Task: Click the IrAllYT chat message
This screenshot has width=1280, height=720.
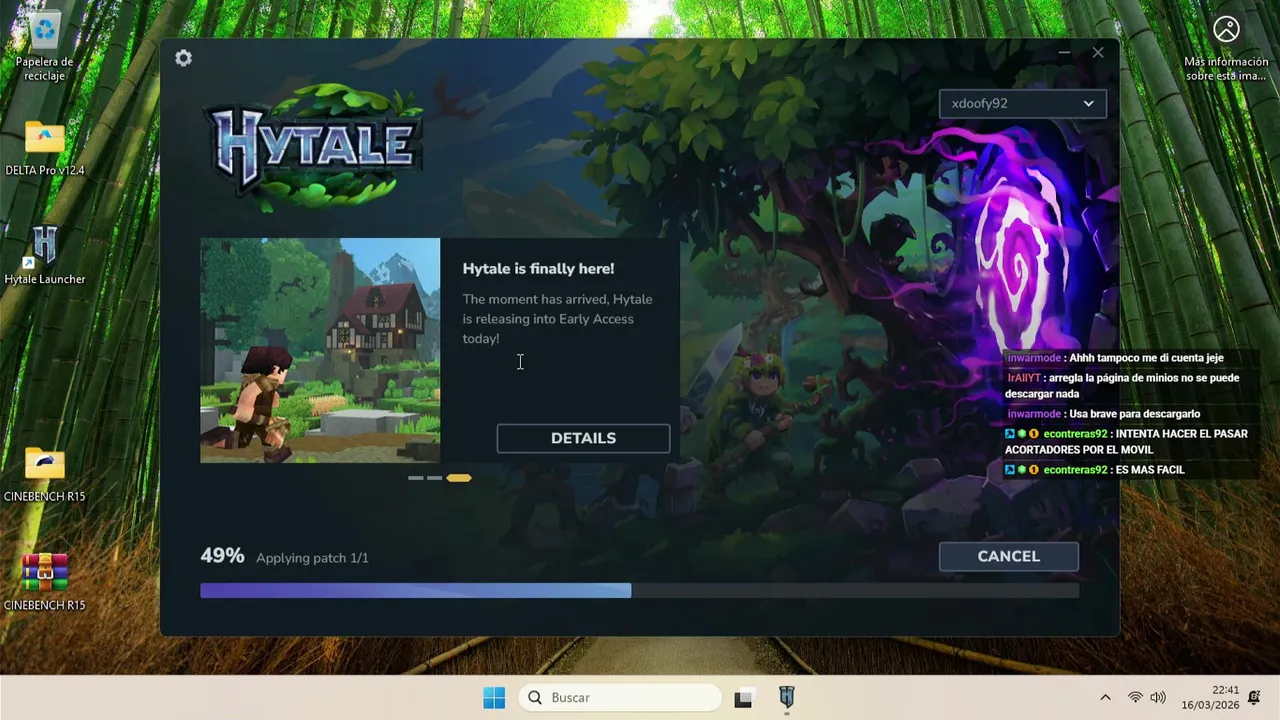Action: pos(1123,386)
